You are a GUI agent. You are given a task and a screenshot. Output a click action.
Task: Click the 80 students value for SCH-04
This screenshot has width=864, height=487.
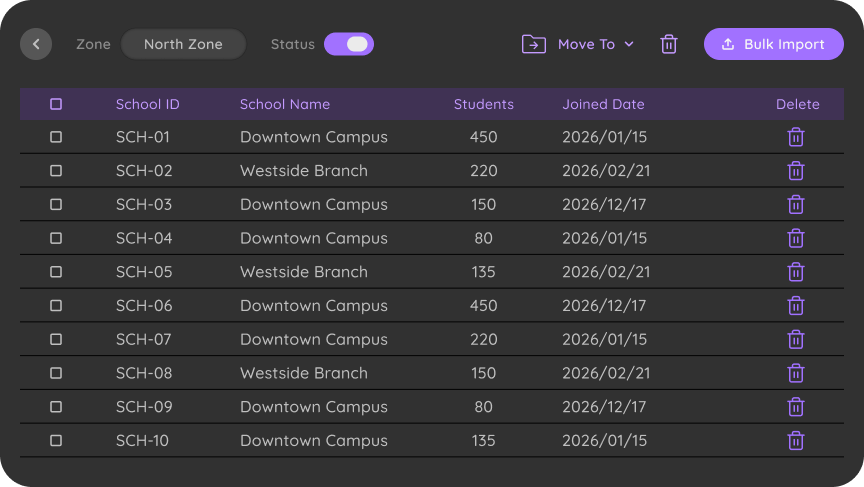point(483,238)
